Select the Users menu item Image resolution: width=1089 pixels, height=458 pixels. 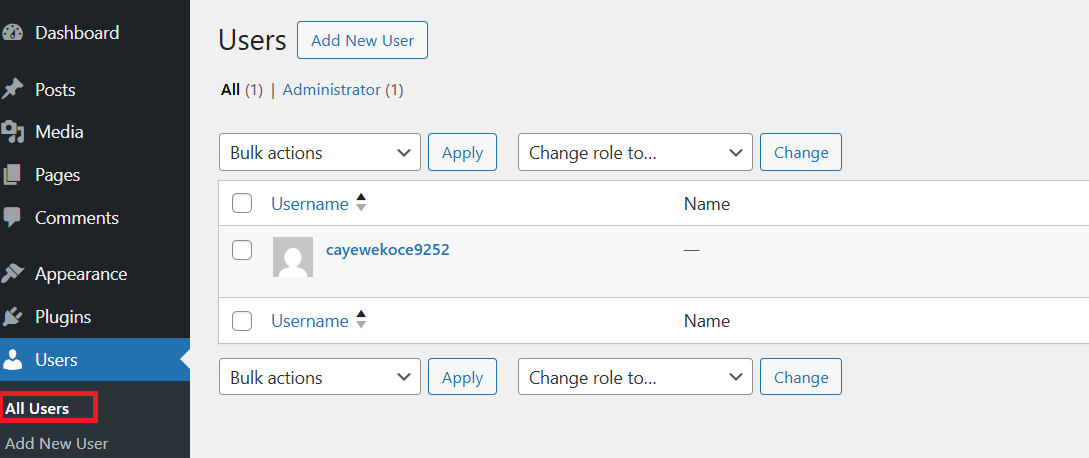(94, 360)
